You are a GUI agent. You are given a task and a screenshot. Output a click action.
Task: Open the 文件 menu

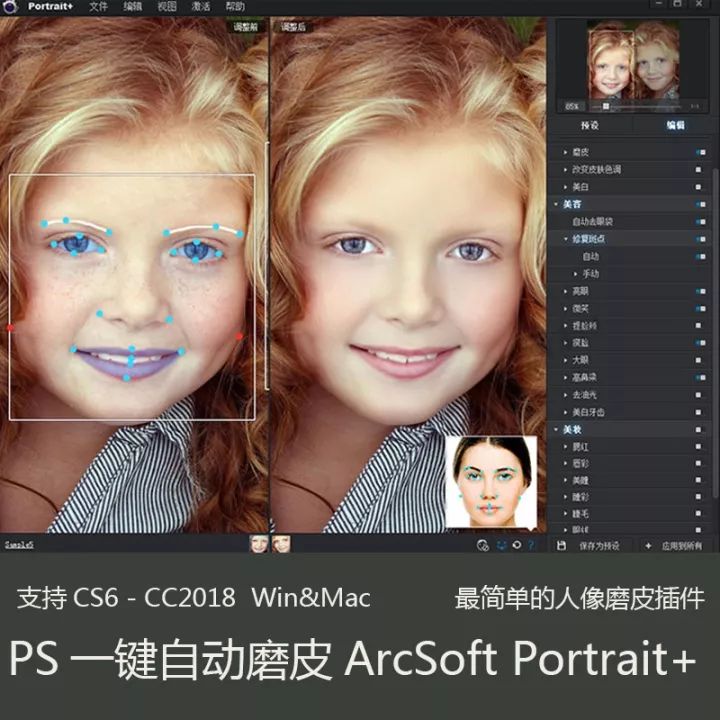click(x=98, y=7)
